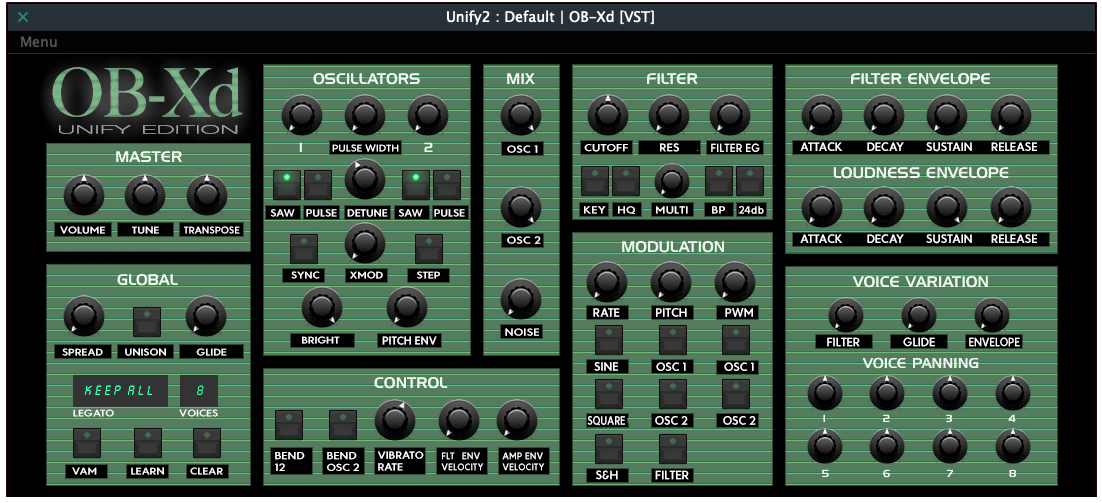Image resolution: width=1102 pixels, height=503 pixels.
Task: Click Filter Envelope RELEASE knob
Action: pyautogui.click(x=1011, y=115)
